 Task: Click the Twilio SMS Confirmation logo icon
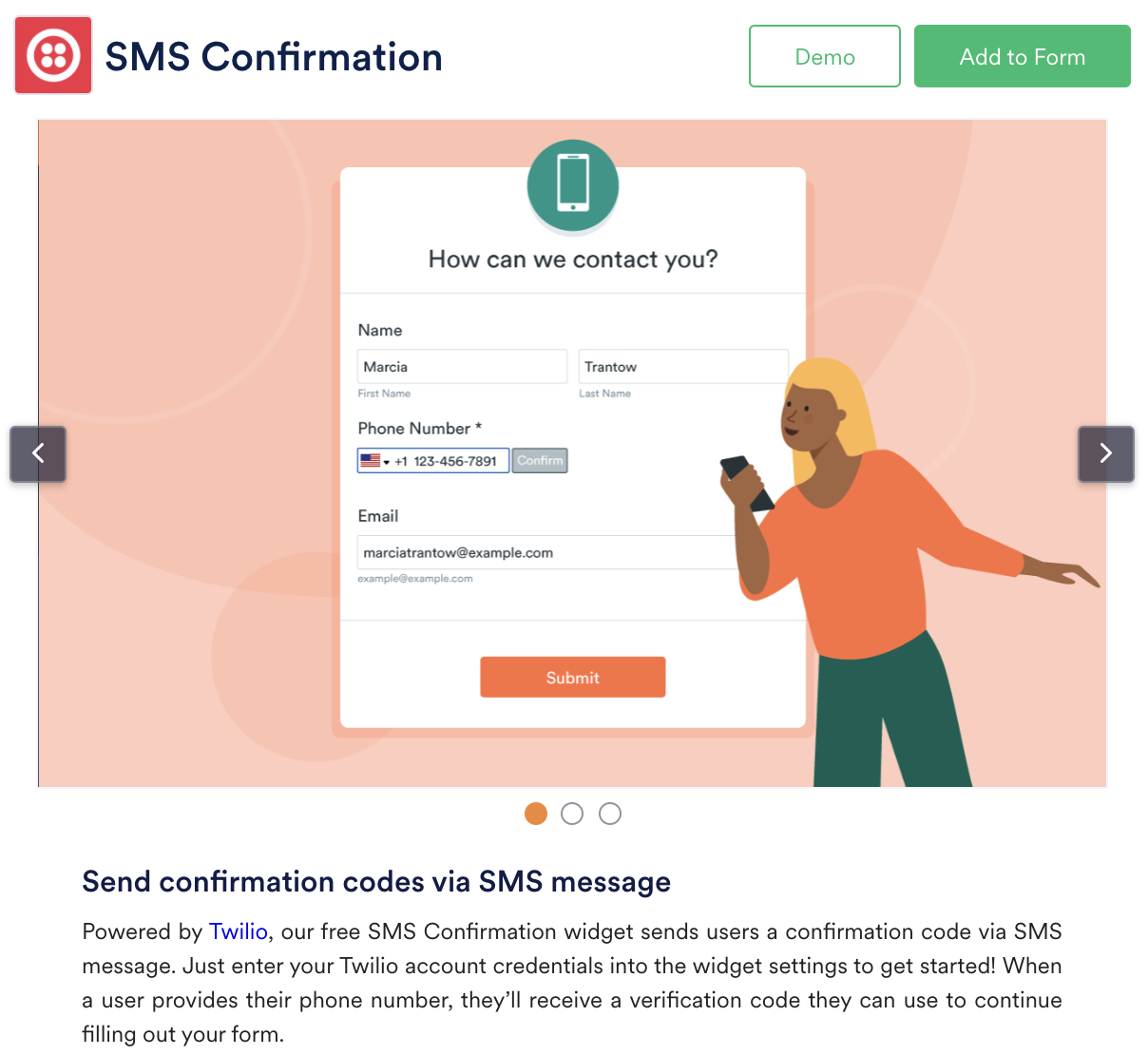point(53,55)
